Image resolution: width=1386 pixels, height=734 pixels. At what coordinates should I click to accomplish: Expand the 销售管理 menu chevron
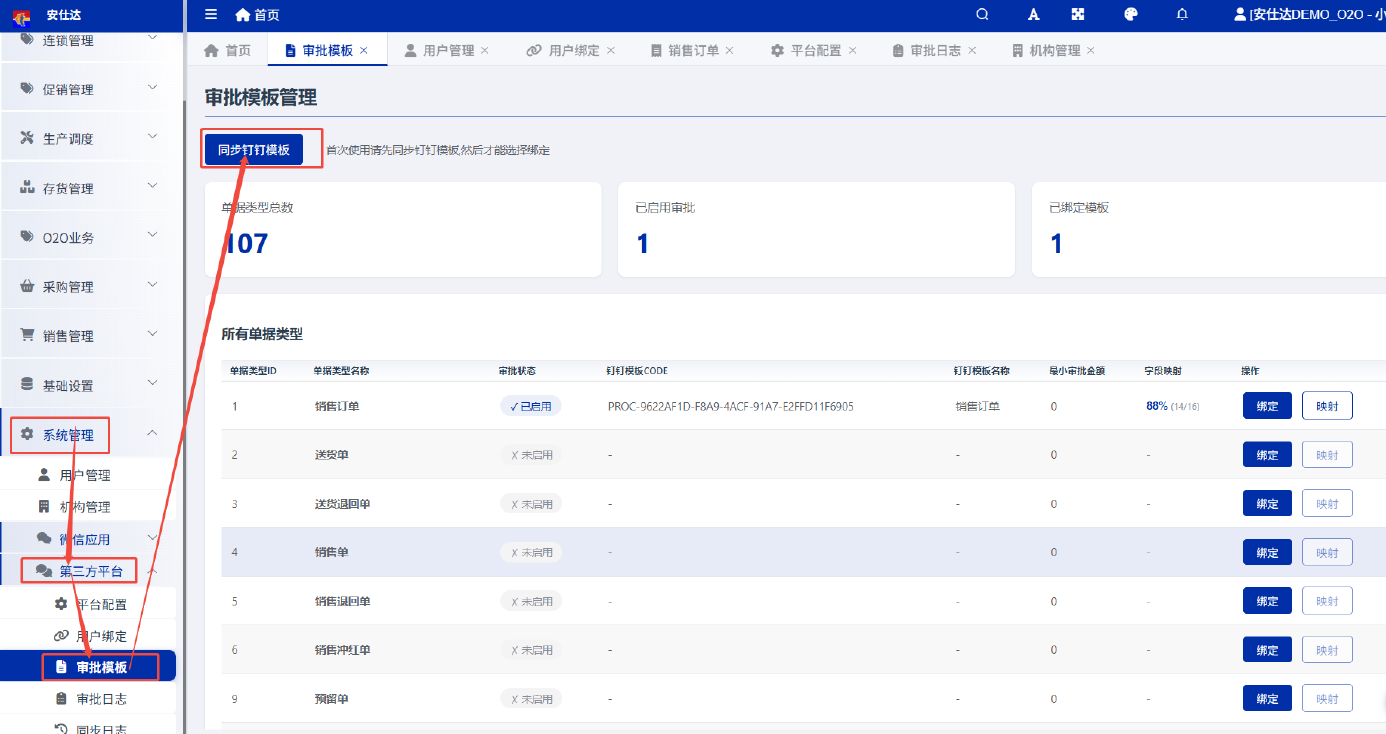point(153,334)
